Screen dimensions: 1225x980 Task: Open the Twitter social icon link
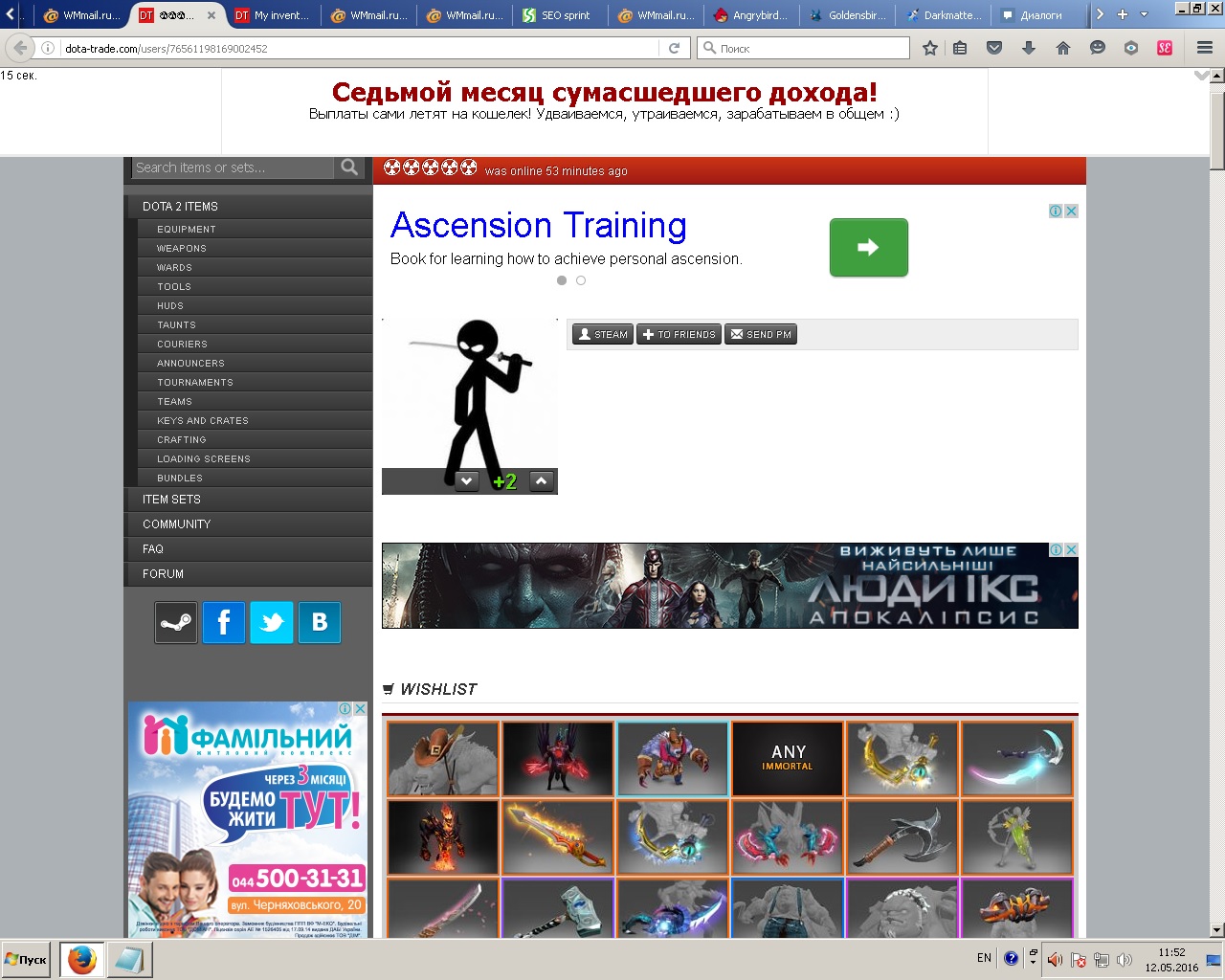[272, 623]
